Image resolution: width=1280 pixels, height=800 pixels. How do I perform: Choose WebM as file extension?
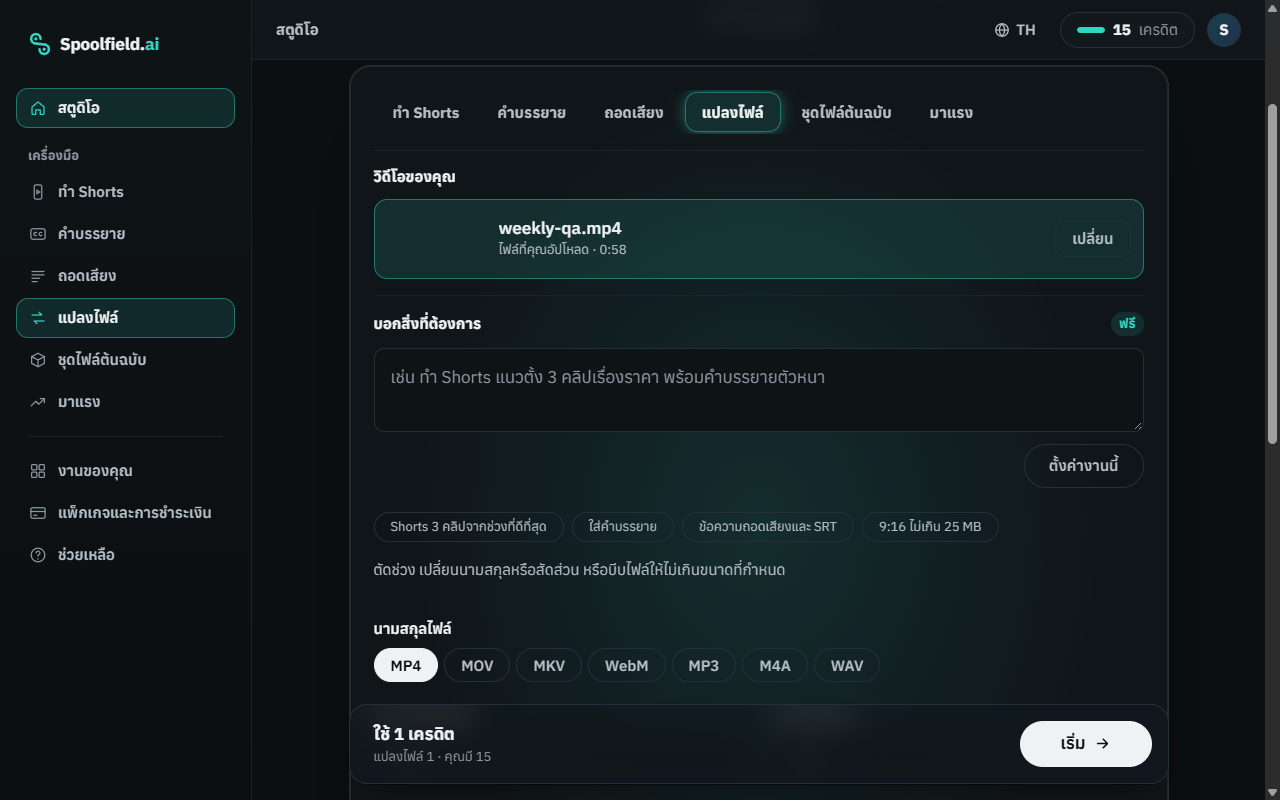point(627,666)
